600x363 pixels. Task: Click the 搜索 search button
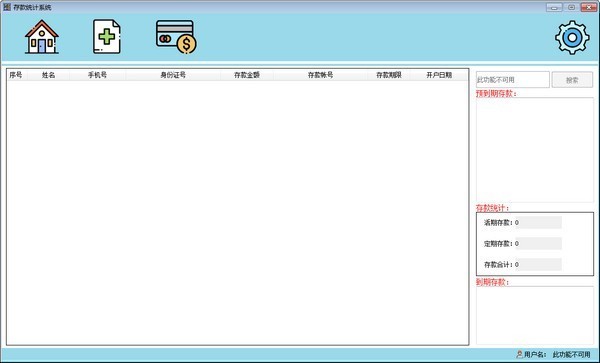tap(572, 80)
